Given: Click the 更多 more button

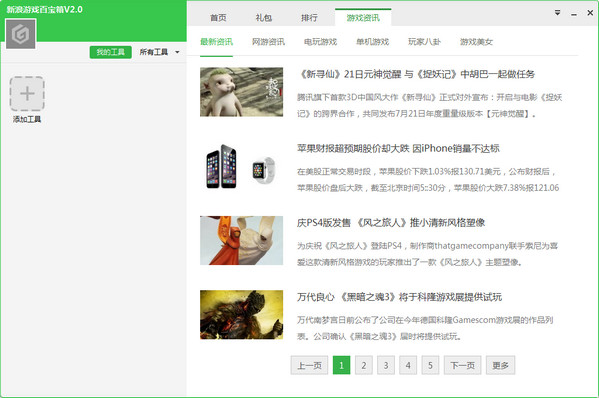Looking at the screenshot, I should 500,365.
